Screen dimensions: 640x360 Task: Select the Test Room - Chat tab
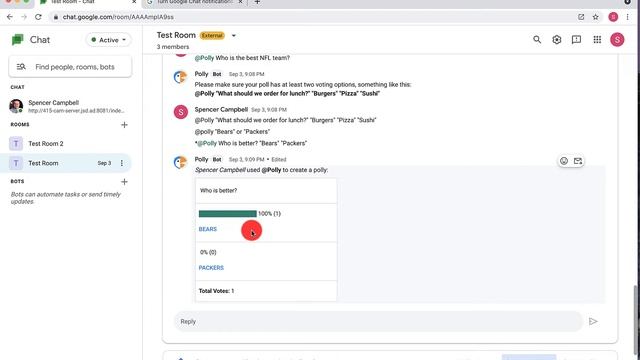88,2
